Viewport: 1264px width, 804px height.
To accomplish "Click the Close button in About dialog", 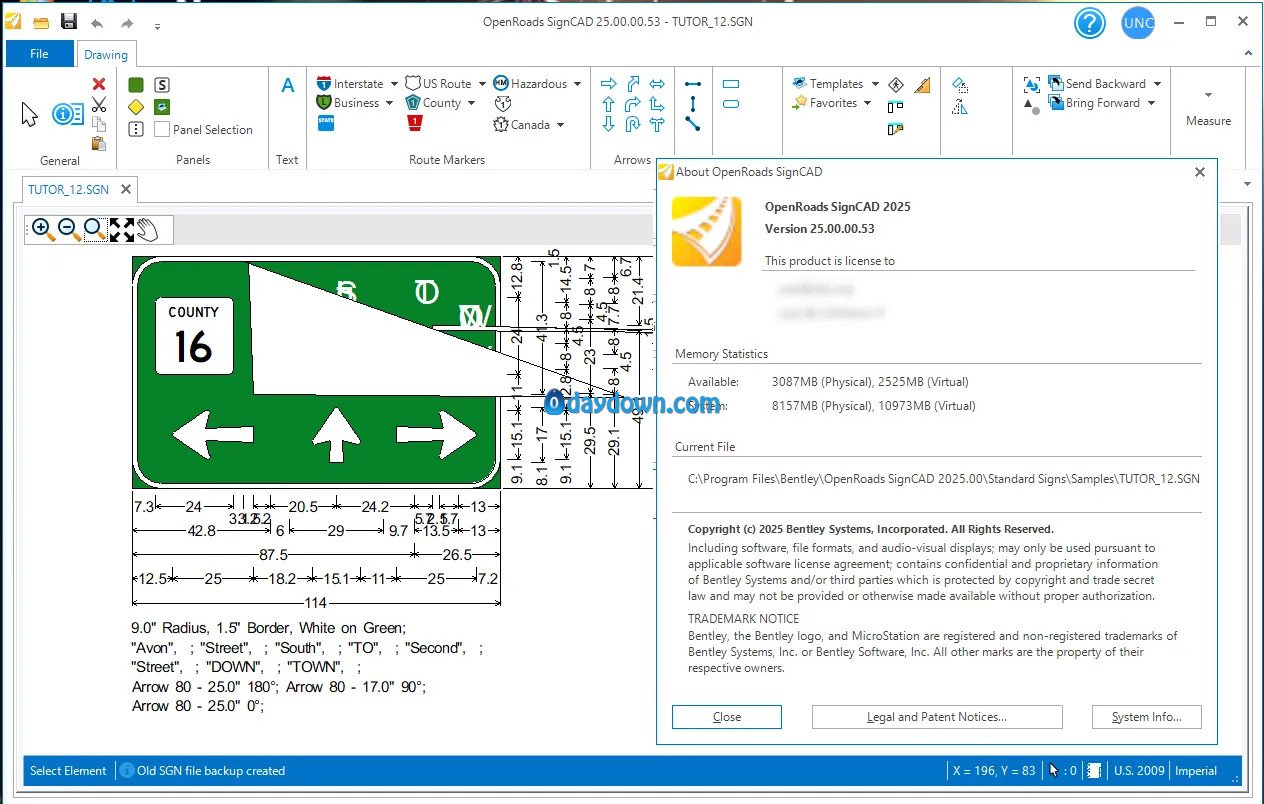I will pos(727,717).
